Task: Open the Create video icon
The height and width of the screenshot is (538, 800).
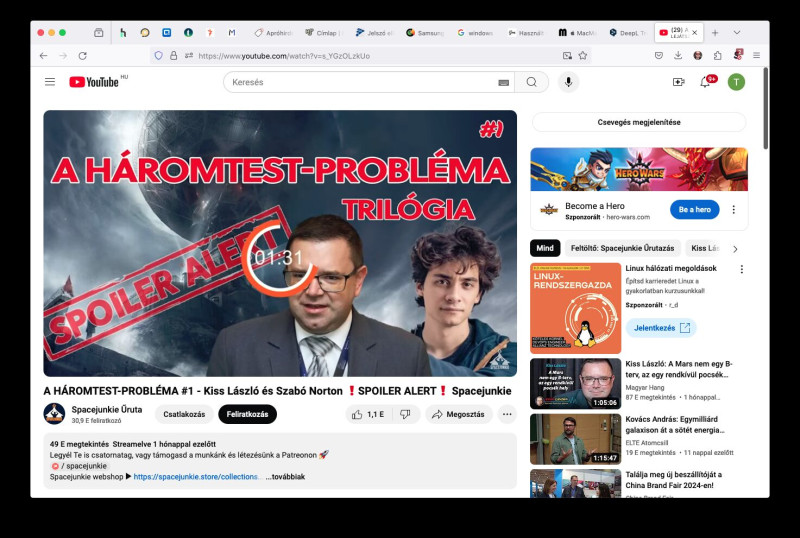Action: (x=678, y=82)
